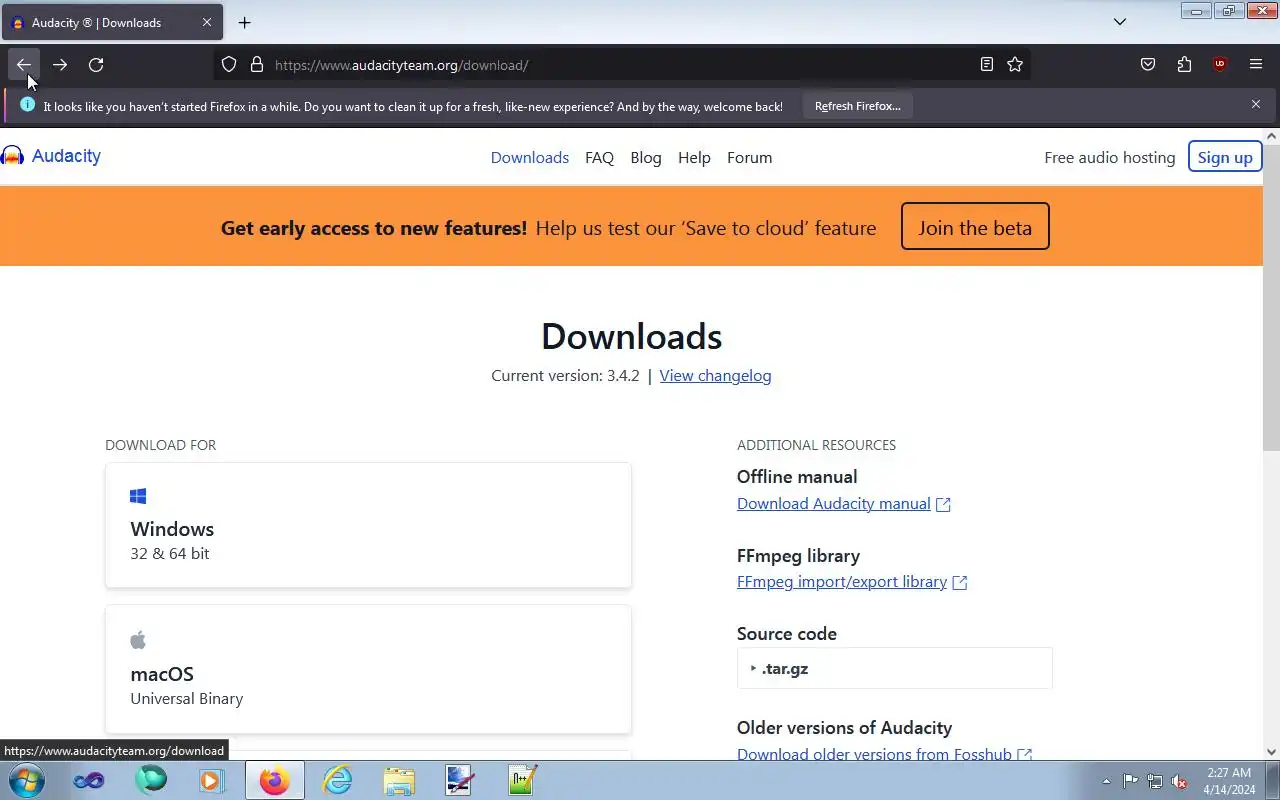The height and width of the screenshot is (800, 1280).
Task: Open the Downloads nav item
Action: (x=530, y=158)
